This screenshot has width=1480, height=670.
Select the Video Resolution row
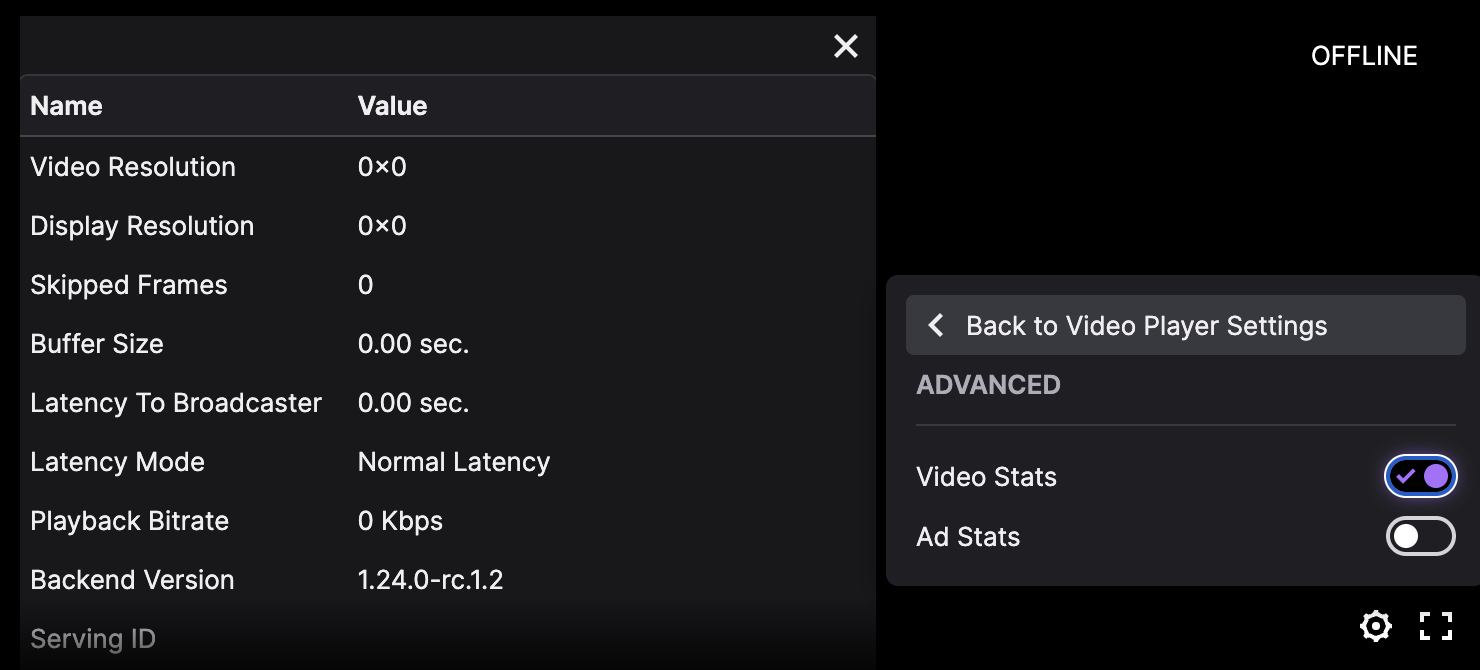pos(133,167)
